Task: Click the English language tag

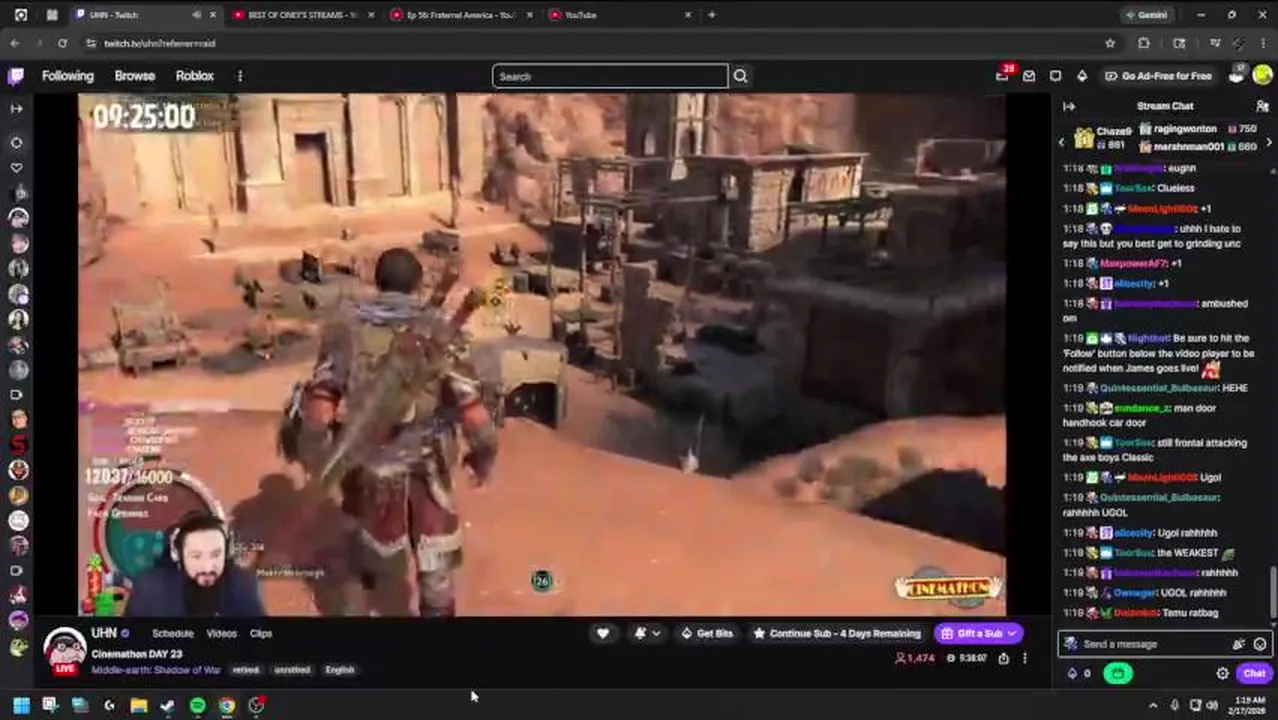Action: [340, 670]
